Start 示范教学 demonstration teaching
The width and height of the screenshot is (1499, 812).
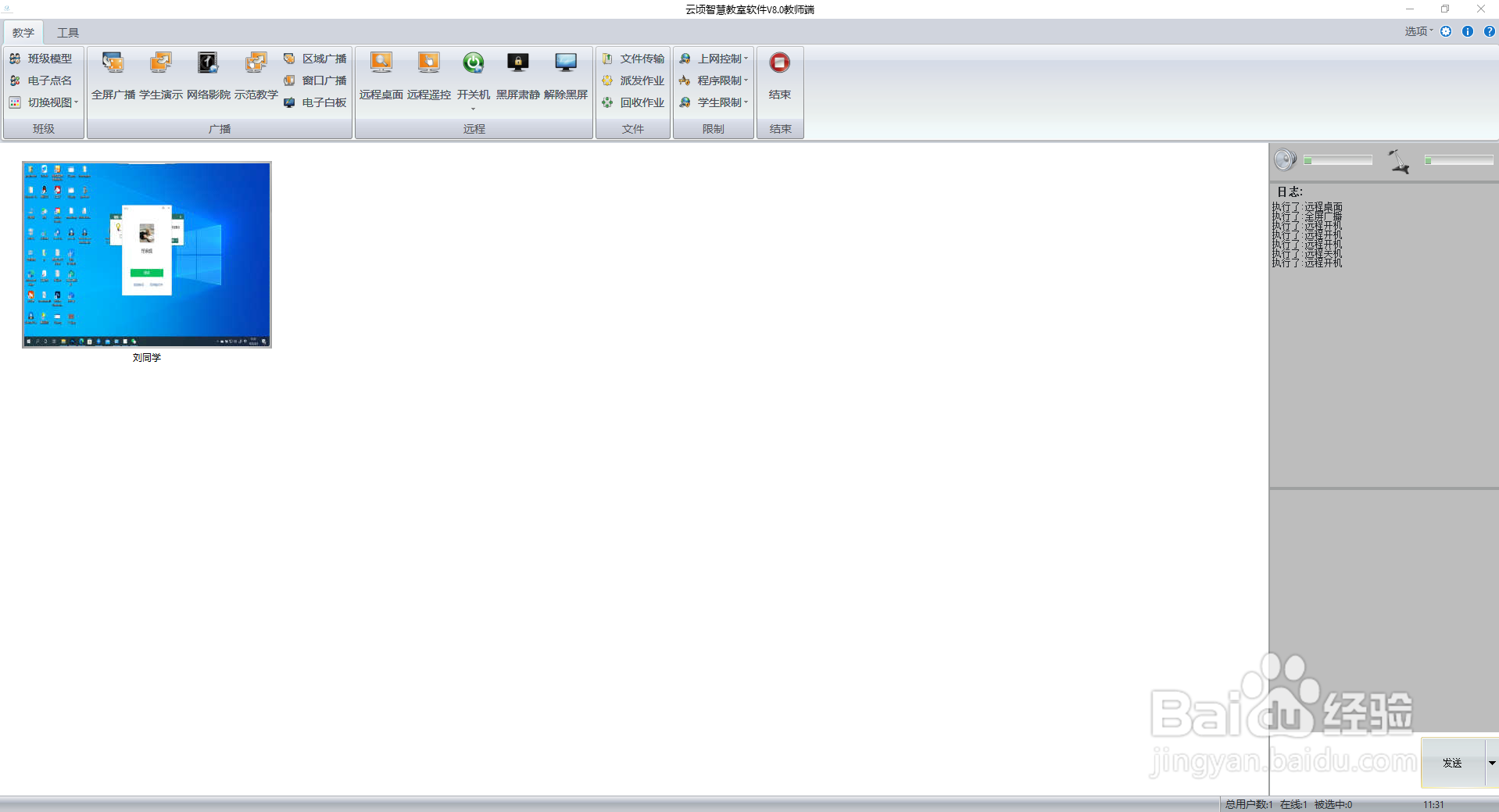tap(256, 76)
